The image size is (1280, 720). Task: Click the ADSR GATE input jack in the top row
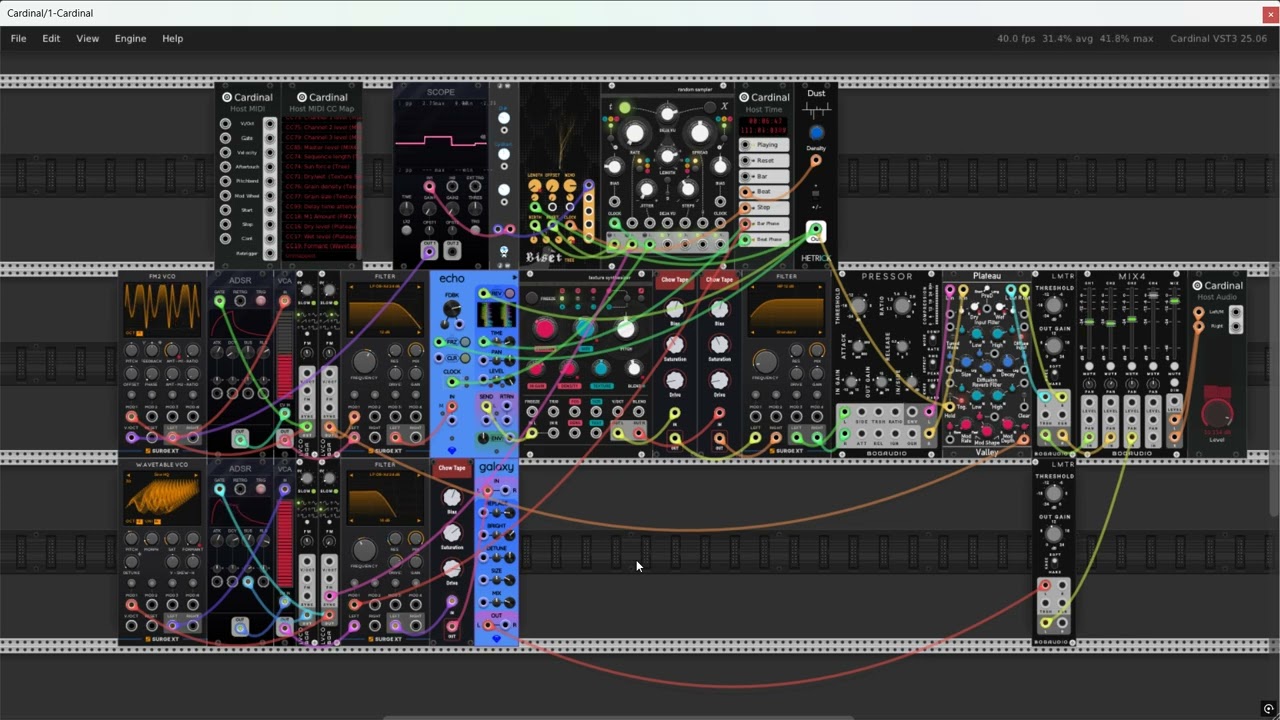pos(219,301)
